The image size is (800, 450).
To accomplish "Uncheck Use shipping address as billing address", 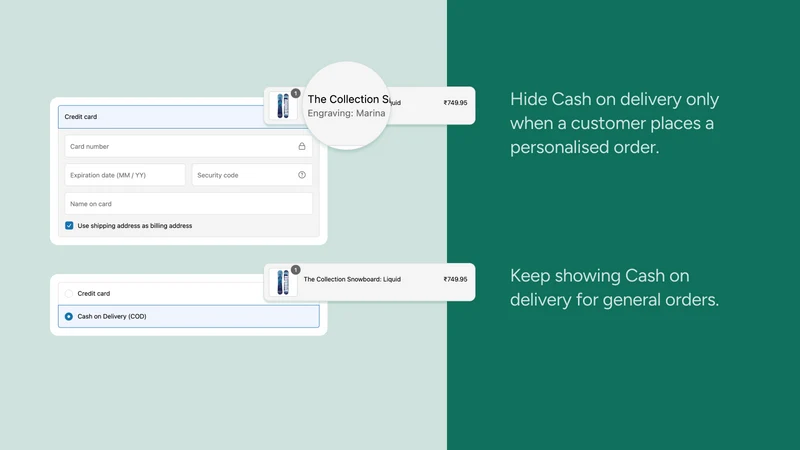I will tap(69, 226).
